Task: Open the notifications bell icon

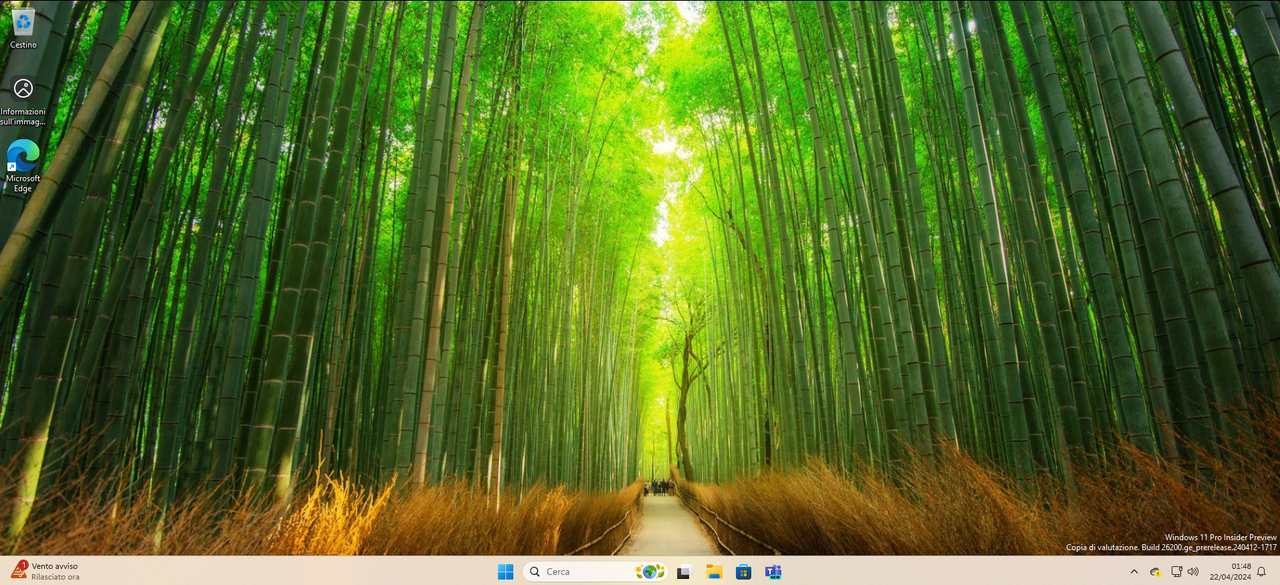Action: pos(1262,572)
